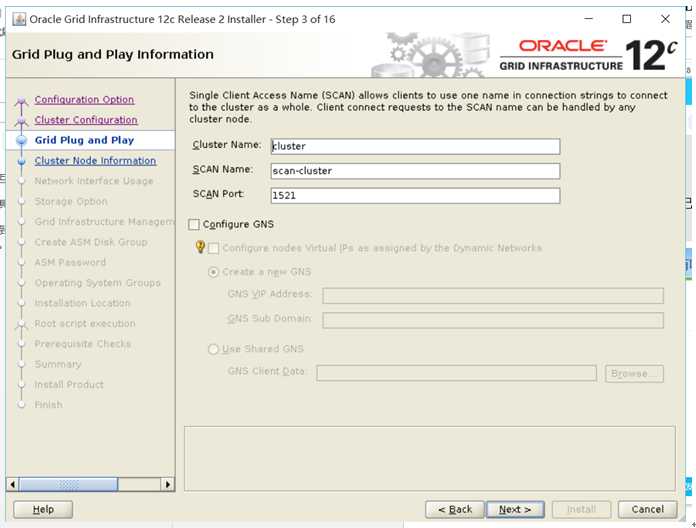Click Storage Option step
The height and width of the screenshot is (528, 696).
[x=71, y=201]
